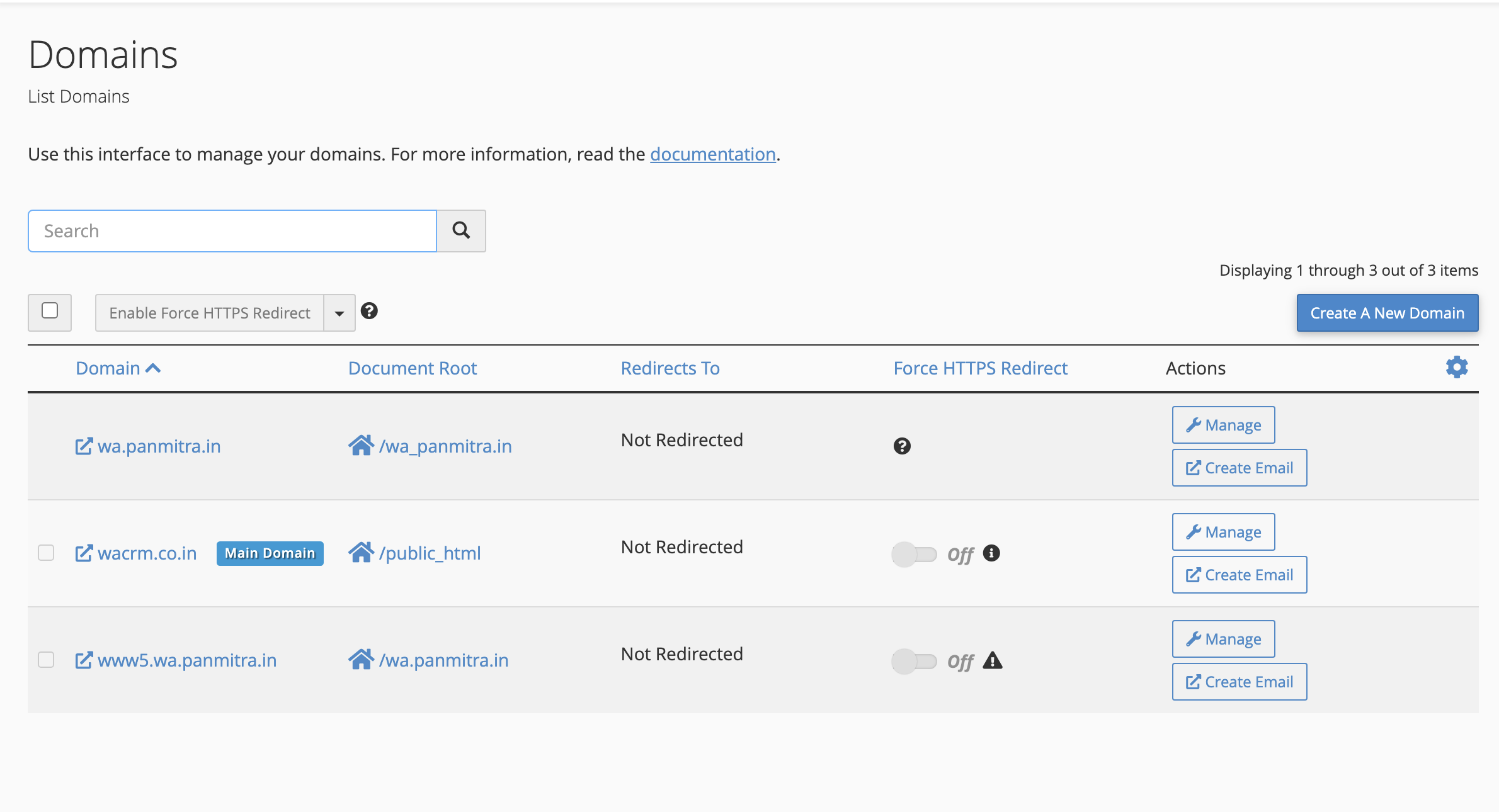Image resolution: width=1499 pixels, height=812 pixels.
Task: Select the wacrm.co.in row checkbox
Action: point(46,553)
